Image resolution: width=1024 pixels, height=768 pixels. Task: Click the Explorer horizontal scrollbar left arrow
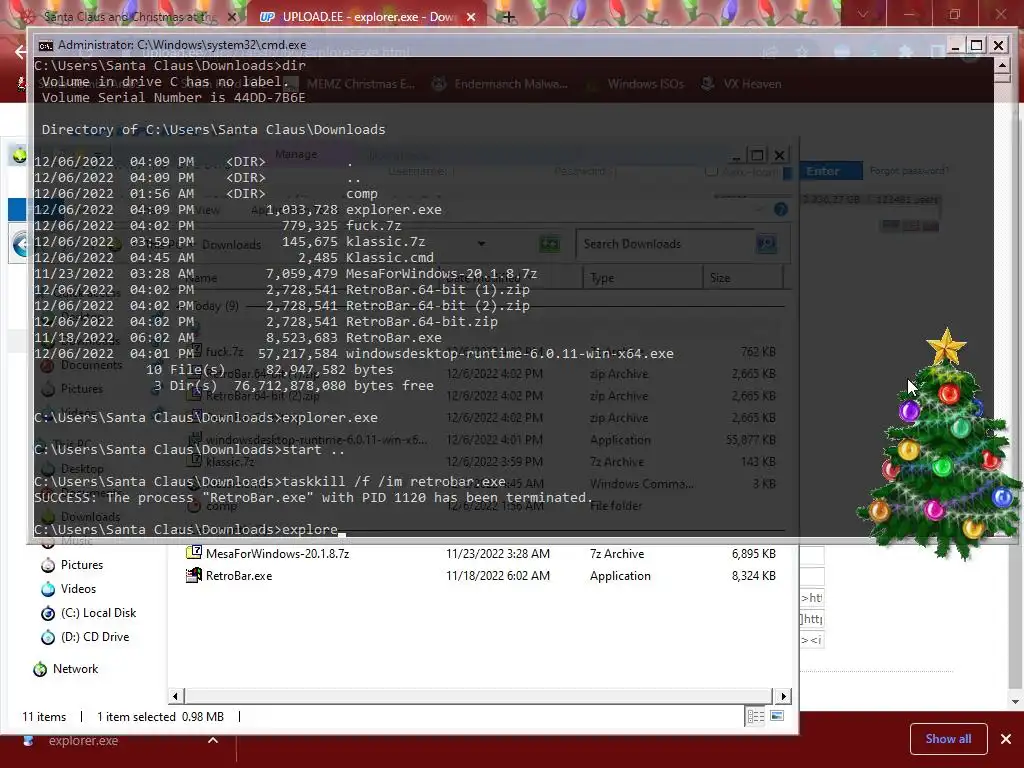pyautogui.click(x=175, y=696)
